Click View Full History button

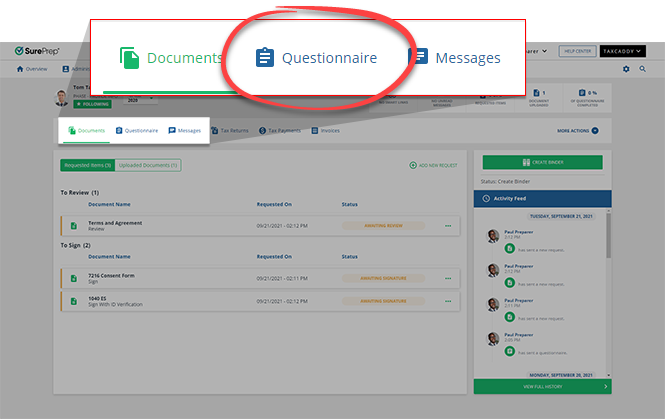pyautogui.click(x=542, y=386)
